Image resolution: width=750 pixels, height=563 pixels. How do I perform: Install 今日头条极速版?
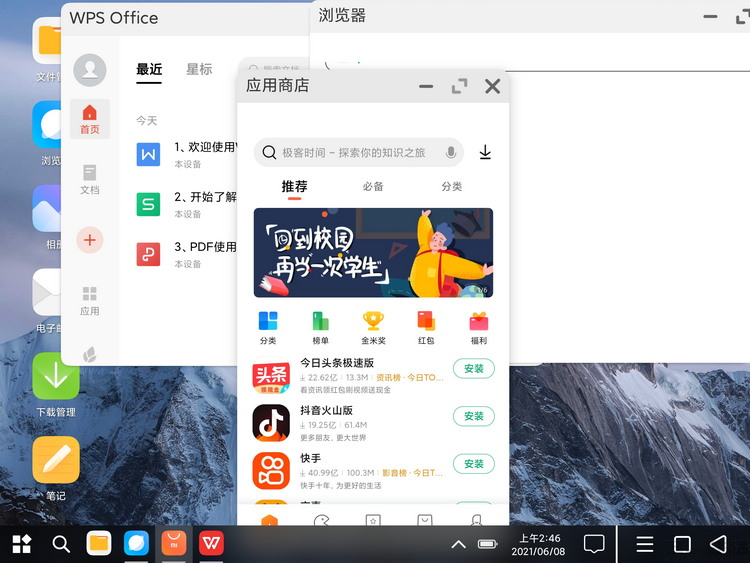(474, 368)
